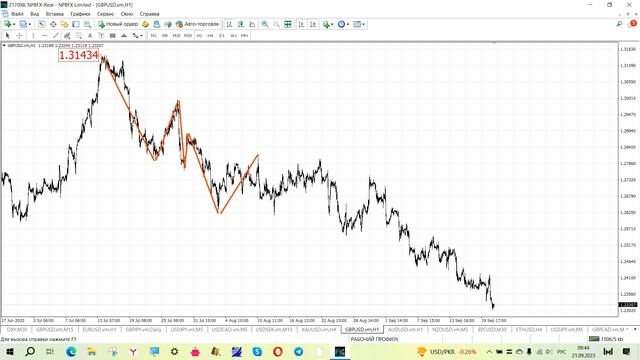The height and width of the screenshot is (360, 640).
Task: Expand the Profiles dropdown arrow
Action: (30, 24)
